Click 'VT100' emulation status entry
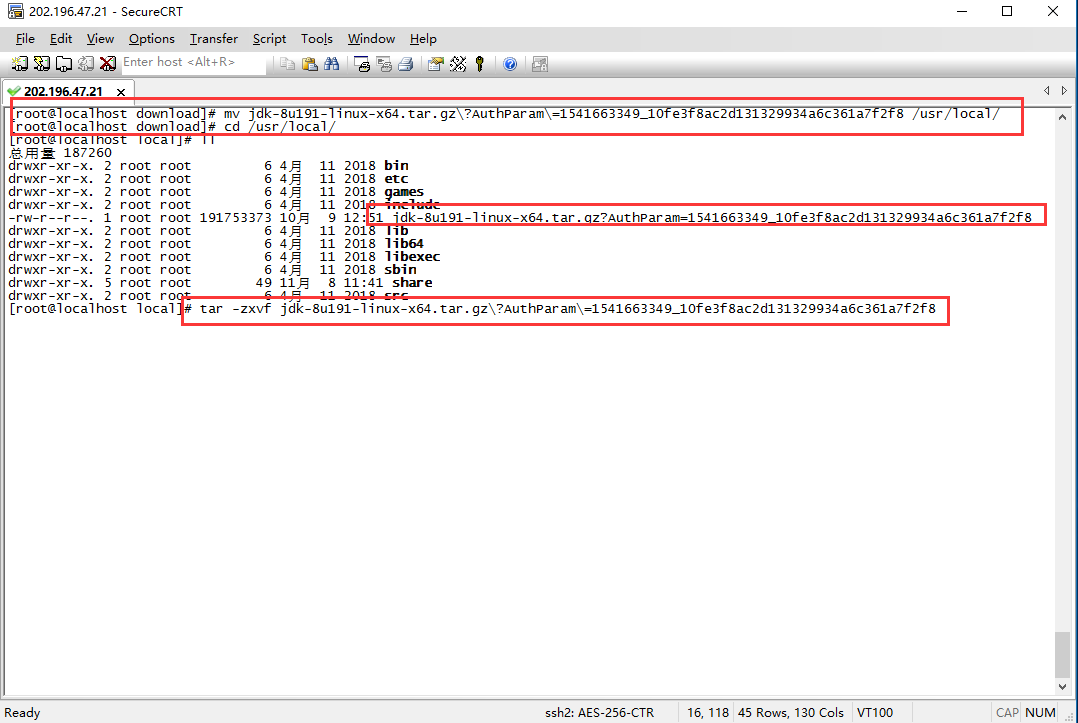1078x723 pixels. click(874, 713)
